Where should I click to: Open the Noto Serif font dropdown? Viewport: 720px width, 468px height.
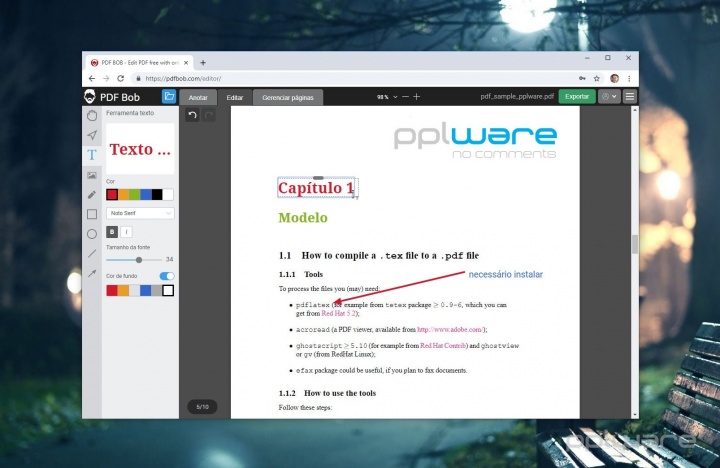point(140,213)
